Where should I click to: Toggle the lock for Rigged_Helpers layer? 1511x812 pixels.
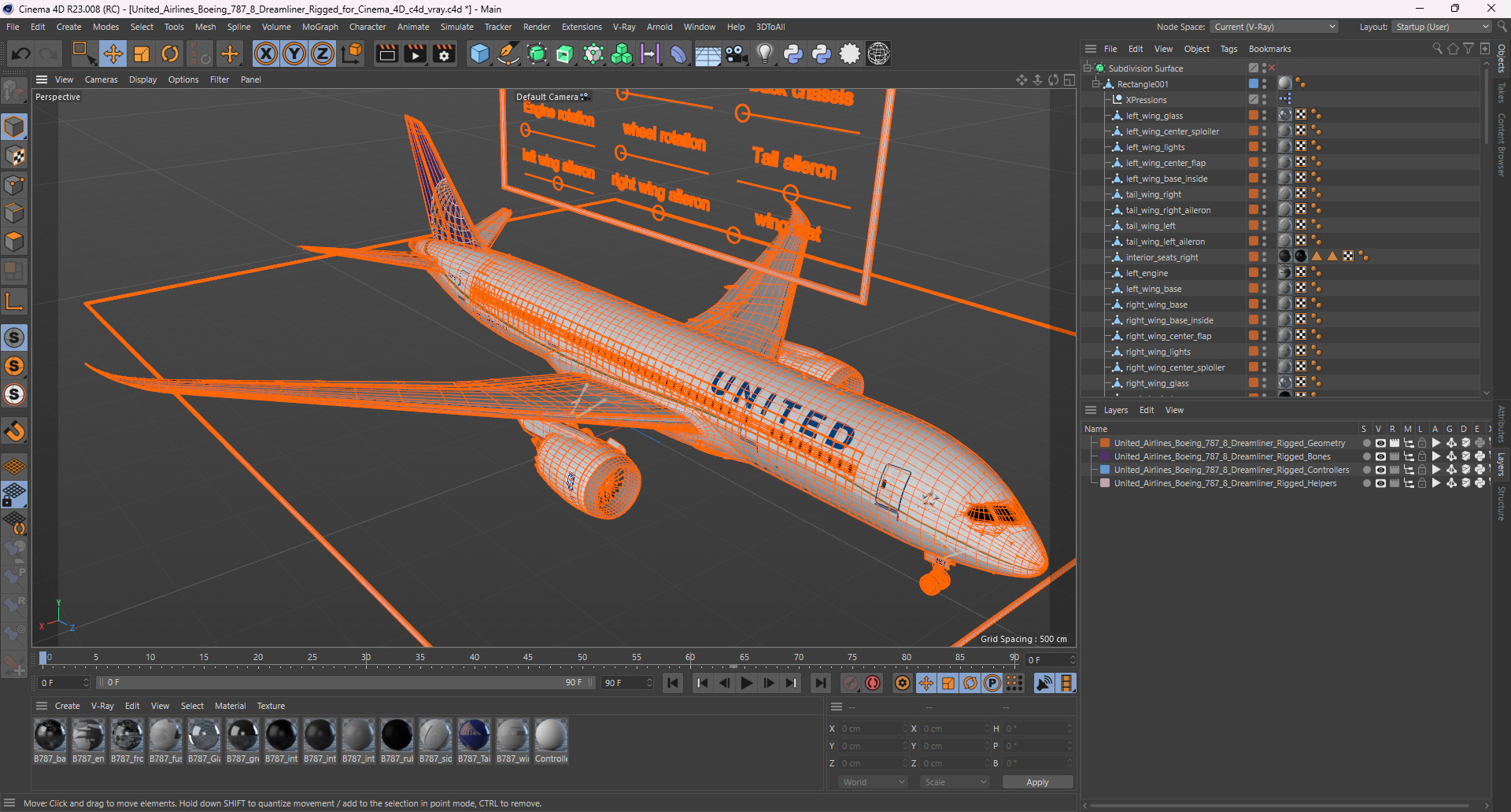click(x=1422, y=483)
